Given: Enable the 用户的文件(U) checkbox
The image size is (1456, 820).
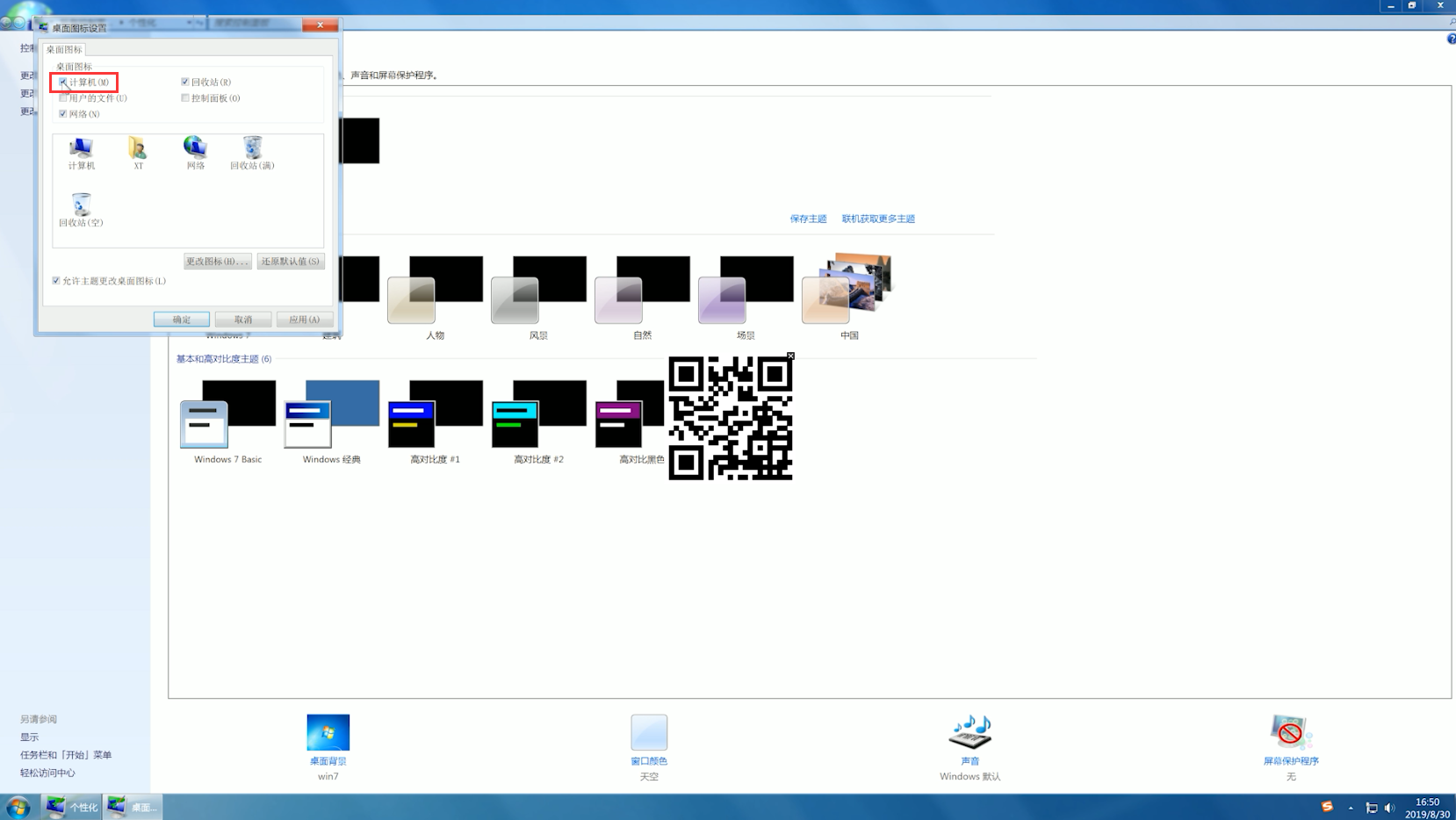Looking at the screenshot, I should (62, 97).
